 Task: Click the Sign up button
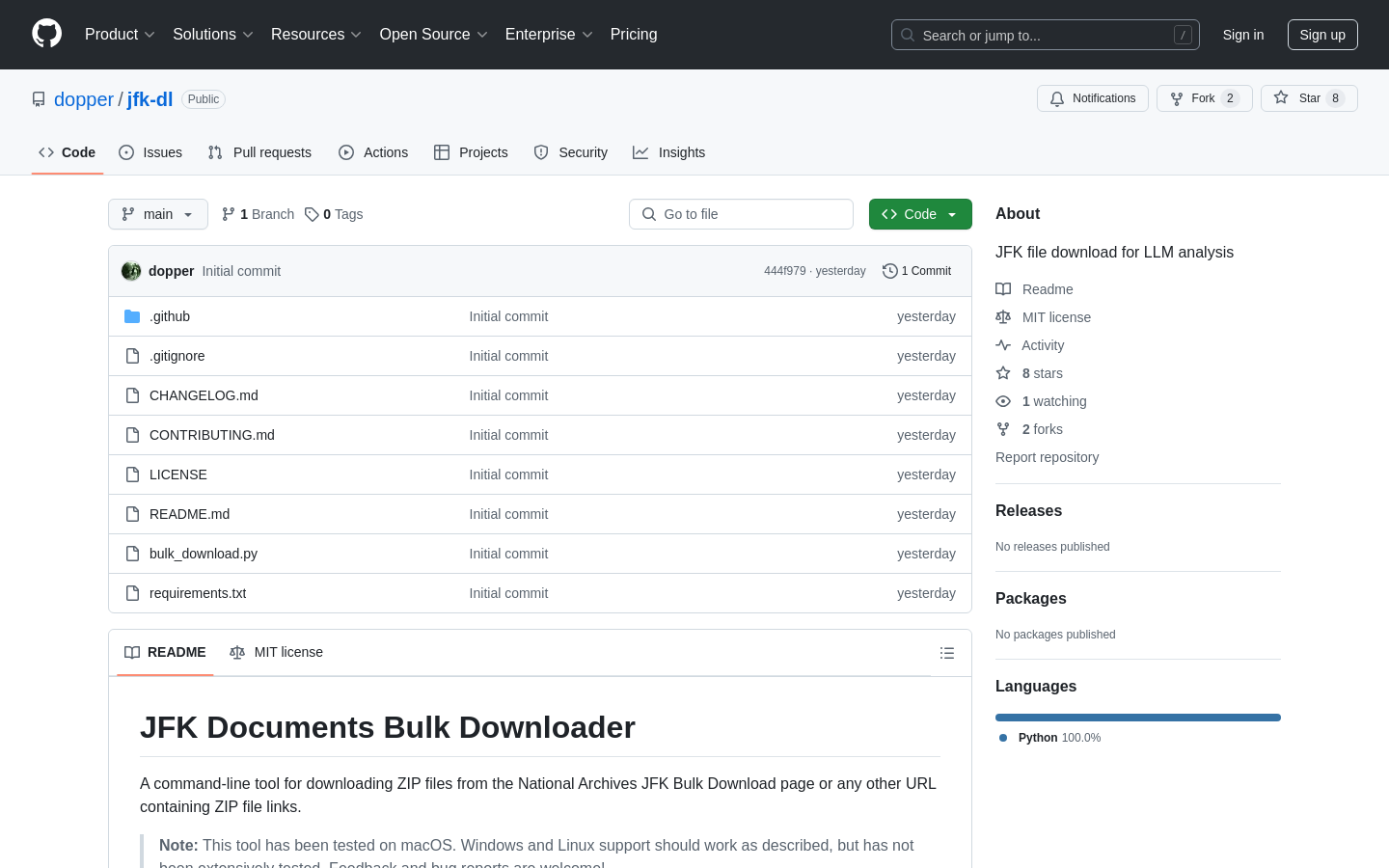[x=1321, y=35]
